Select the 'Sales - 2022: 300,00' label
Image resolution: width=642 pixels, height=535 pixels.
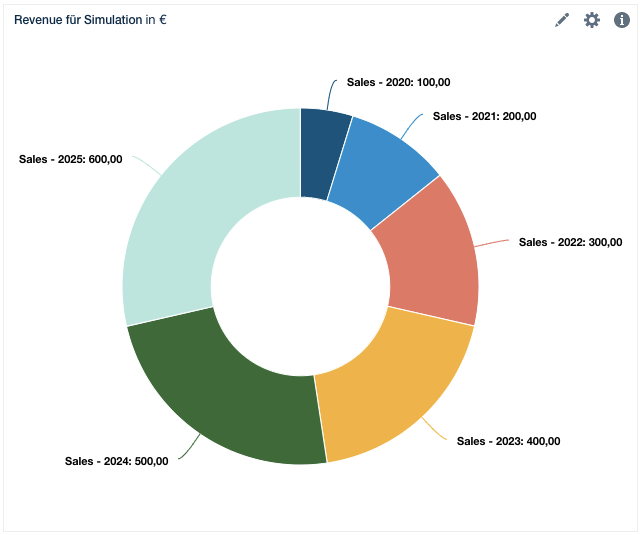pyautogui.click(x=570, y=242)
